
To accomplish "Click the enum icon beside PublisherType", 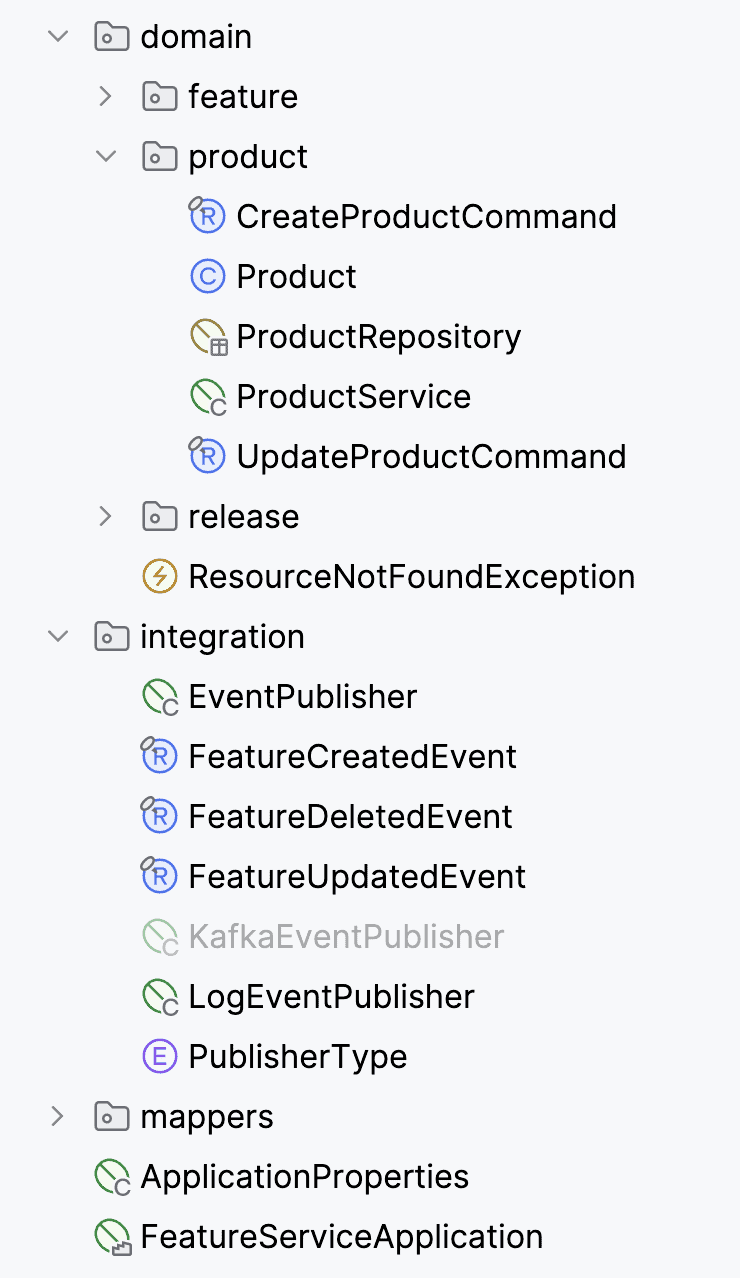I will tap(160, 1056).
